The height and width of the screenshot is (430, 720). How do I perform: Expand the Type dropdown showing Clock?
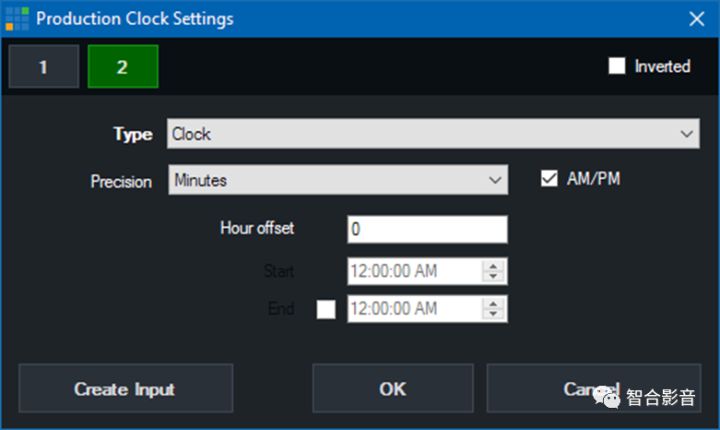coord(433,133)
